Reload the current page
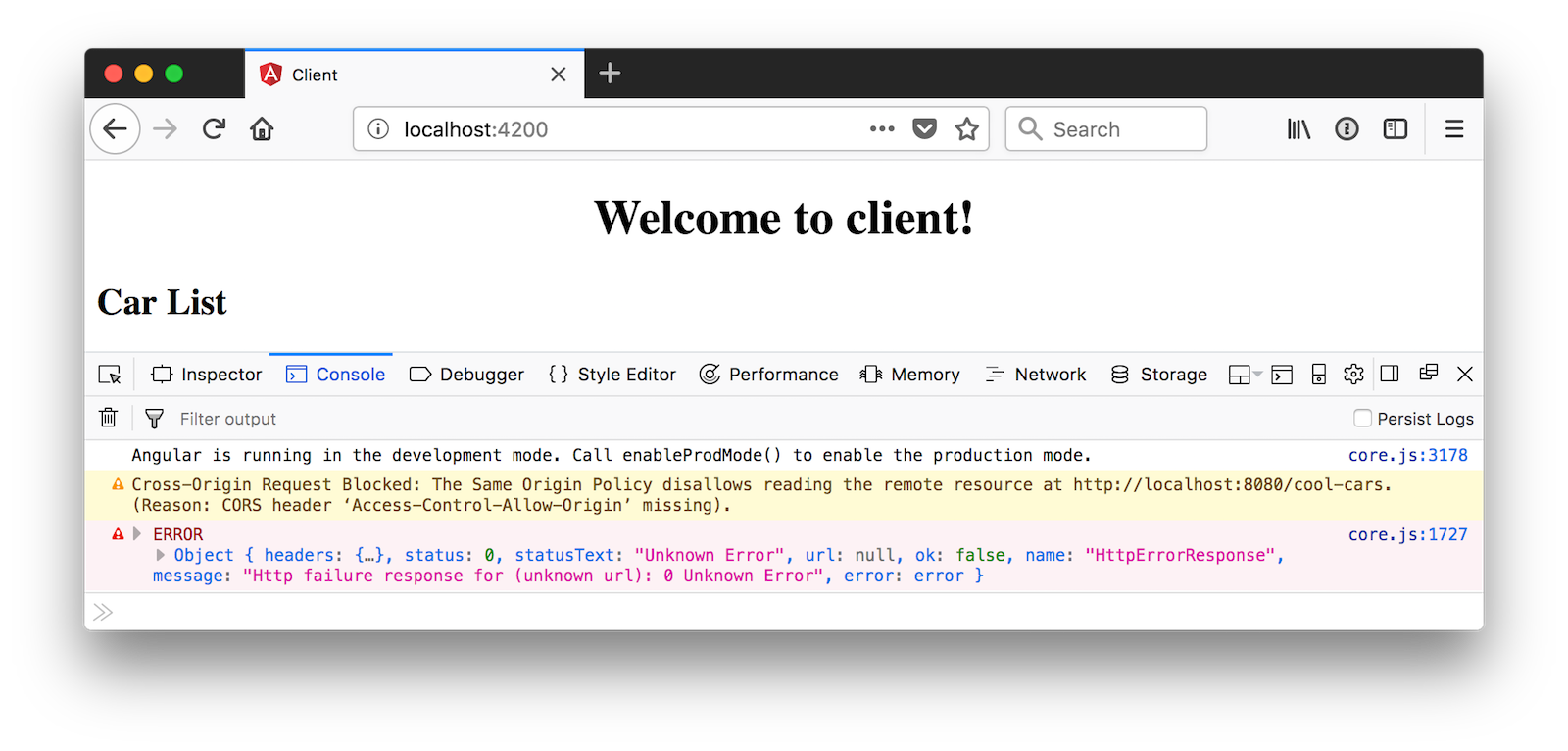The image size is (1568, 751). [x=214, y=129]
